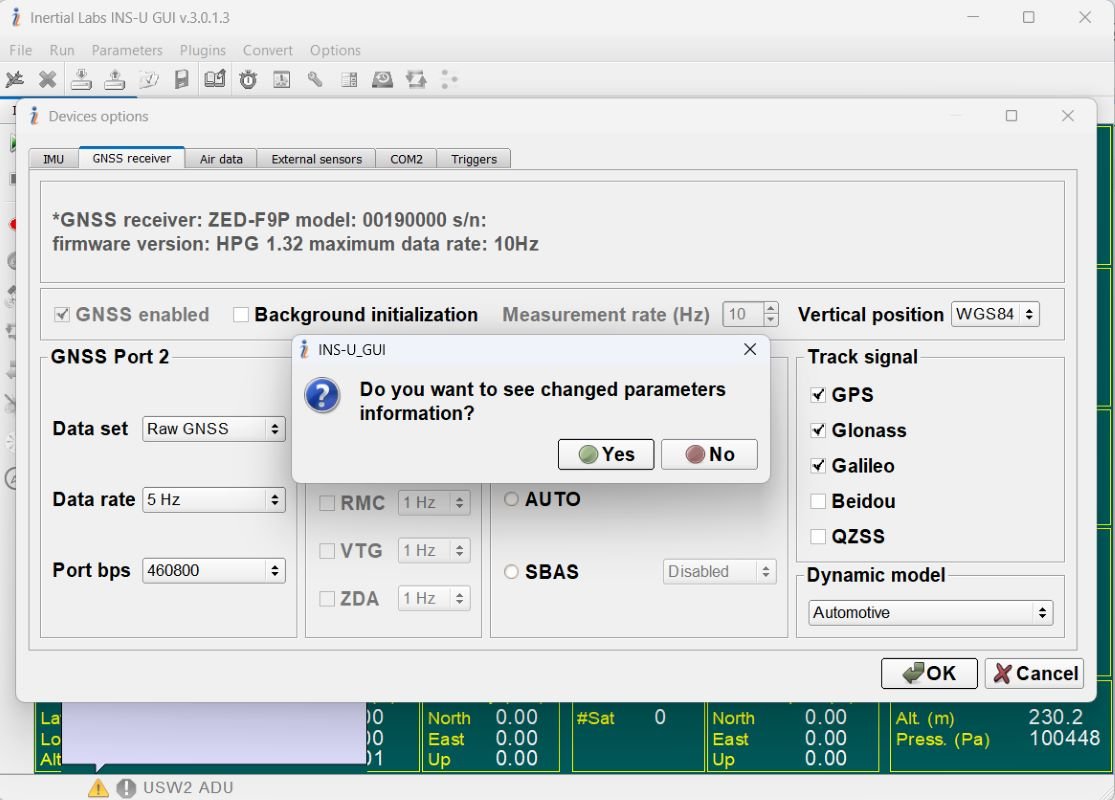This screenshot has width=1115, height=800.
Task: Open the Dynamic model dropdown
Action: click(x=929, y=612)
